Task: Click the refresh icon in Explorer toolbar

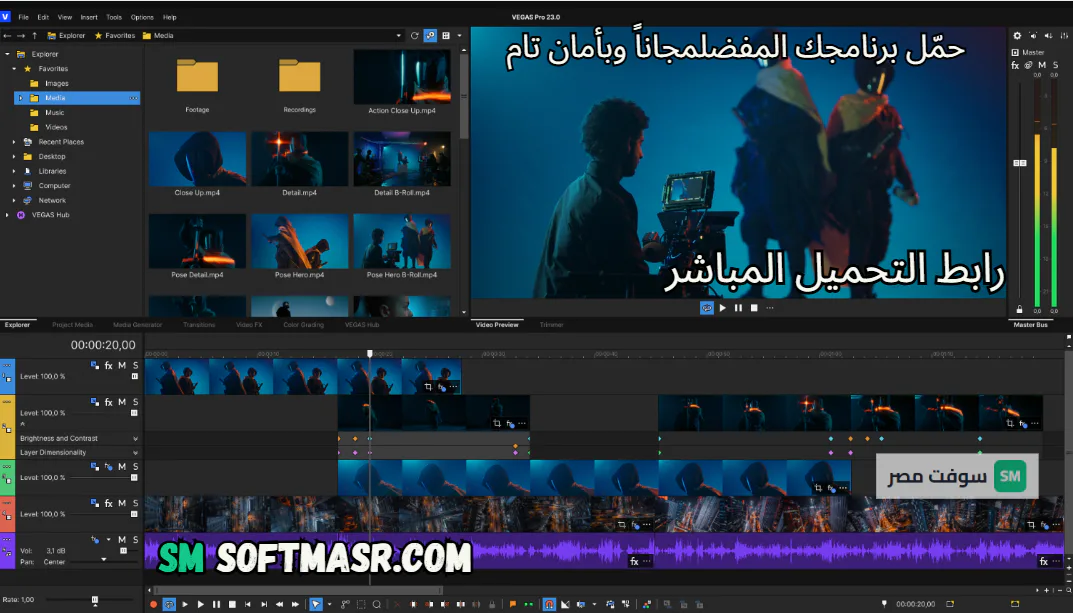Action: 414,36
